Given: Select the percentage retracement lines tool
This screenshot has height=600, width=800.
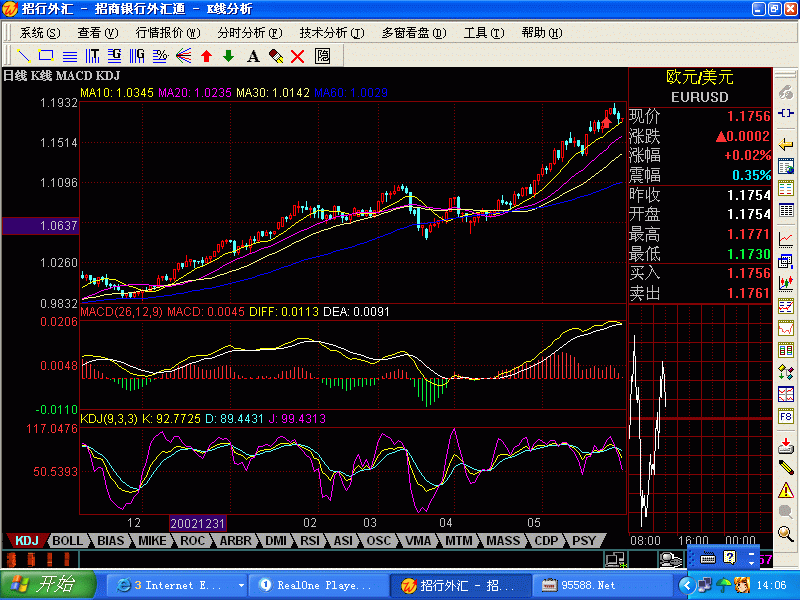Looking at the screenshot, I should coord(160,56).
